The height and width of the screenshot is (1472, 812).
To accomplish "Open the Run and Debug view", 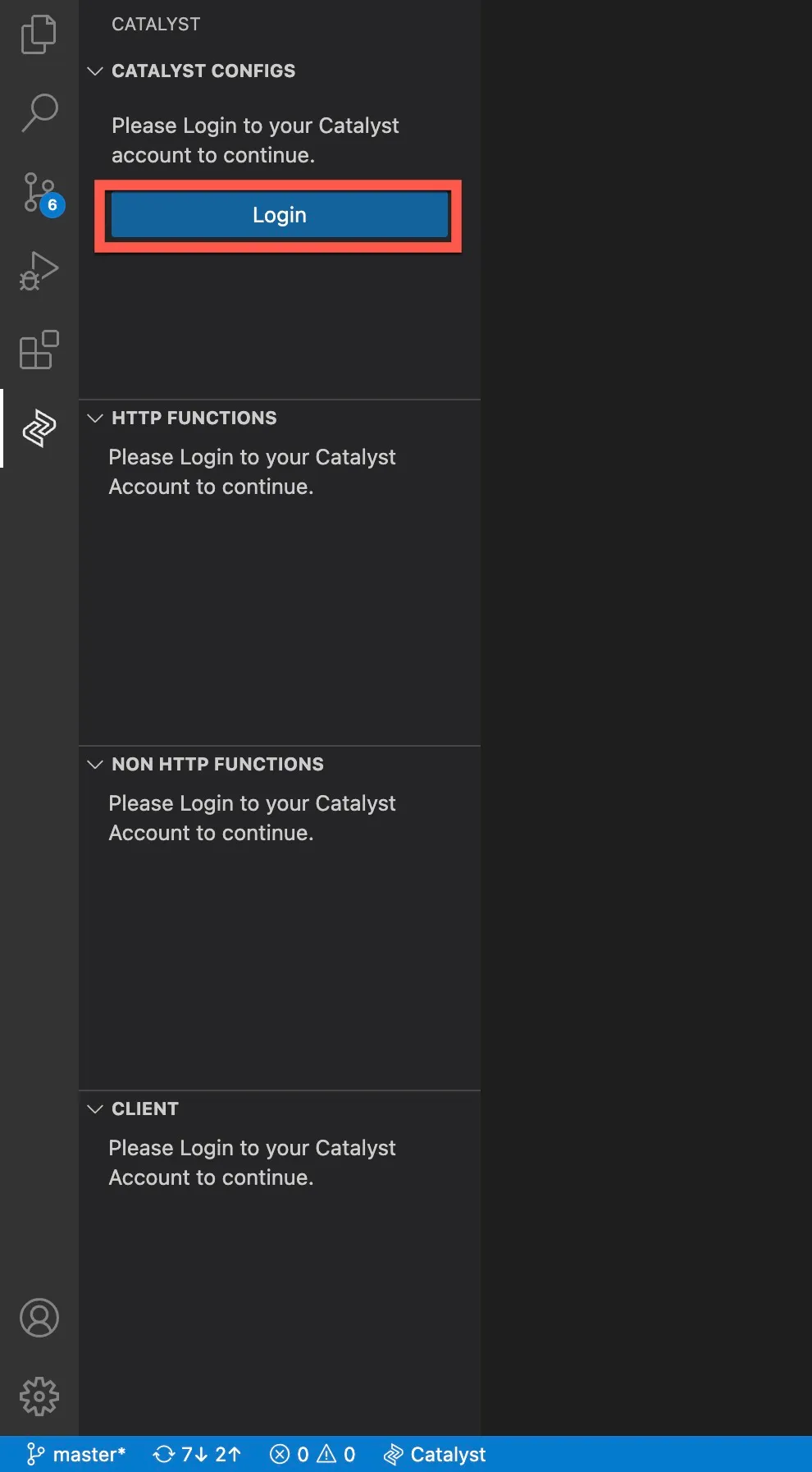I will pyautogui.click(x=39, y=272).
